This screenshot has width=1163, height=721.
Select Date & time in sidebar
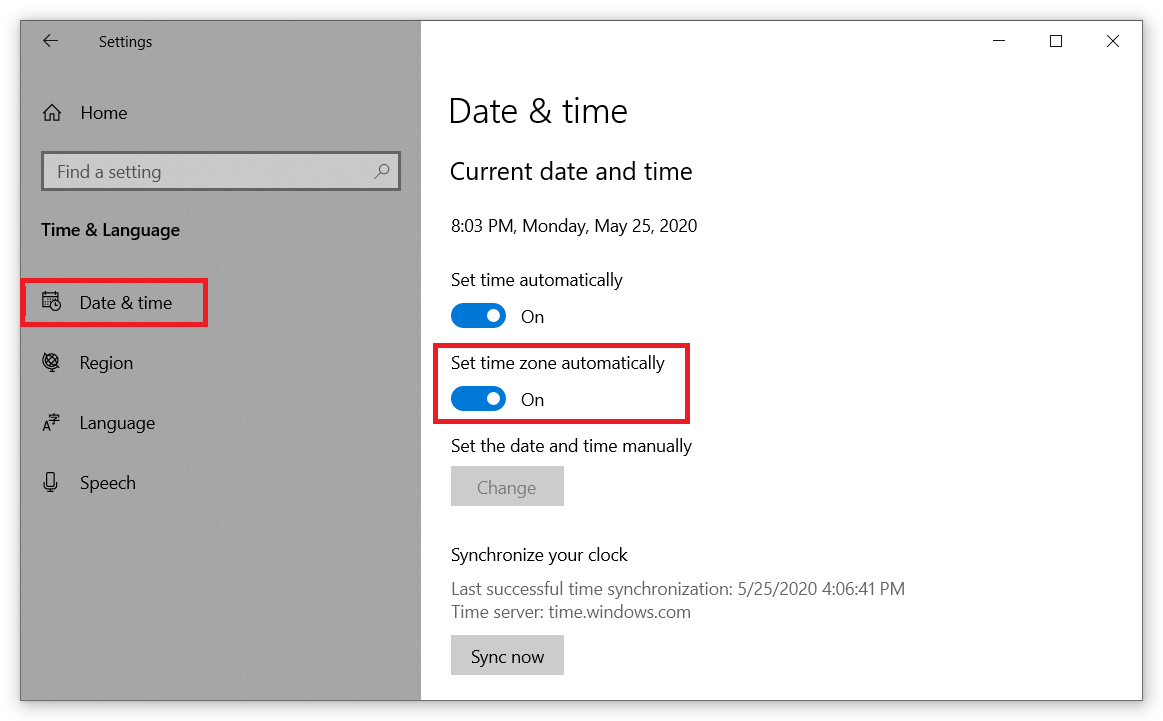coord(115,303)
